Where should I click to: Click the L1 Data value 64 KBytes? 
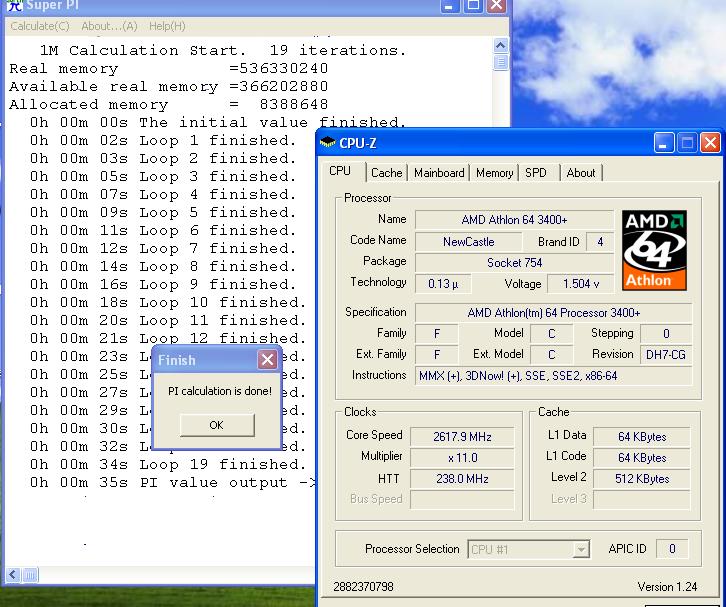(642, 437)
